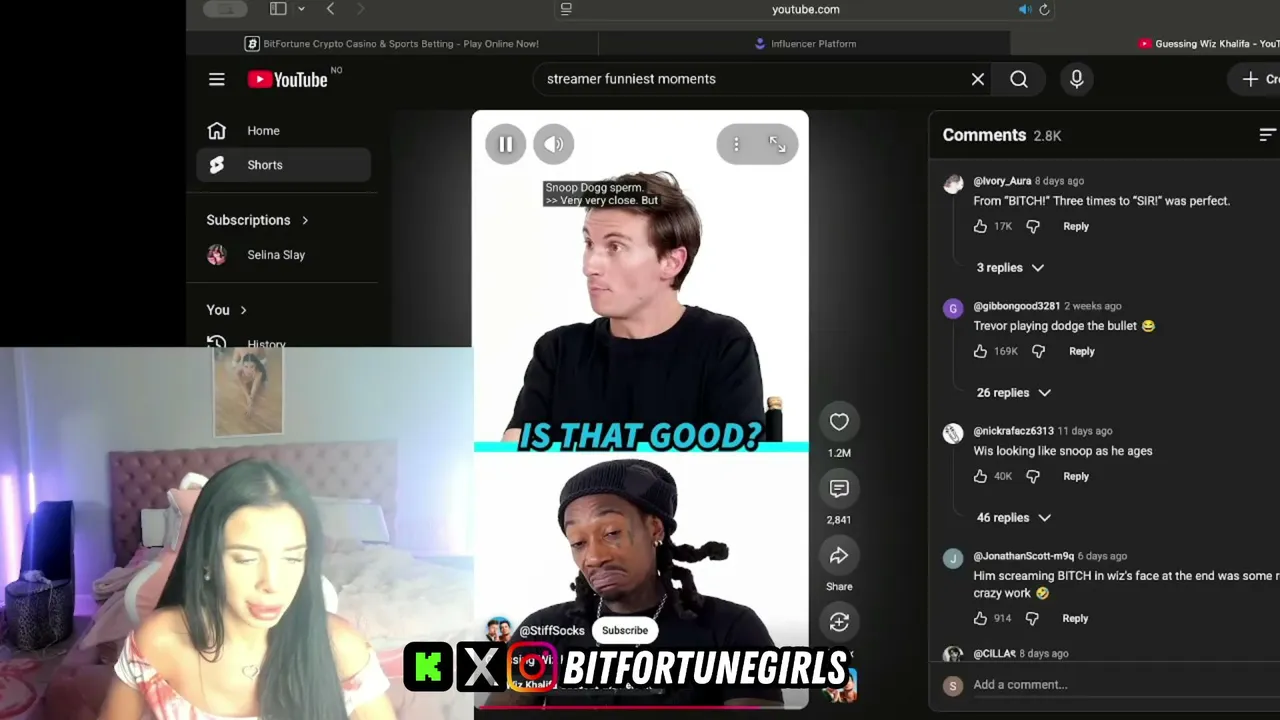Screen dimensions: 1280x720
Task: Open @nickrafacz6313's profile from the username
Action: (1013, 431)
